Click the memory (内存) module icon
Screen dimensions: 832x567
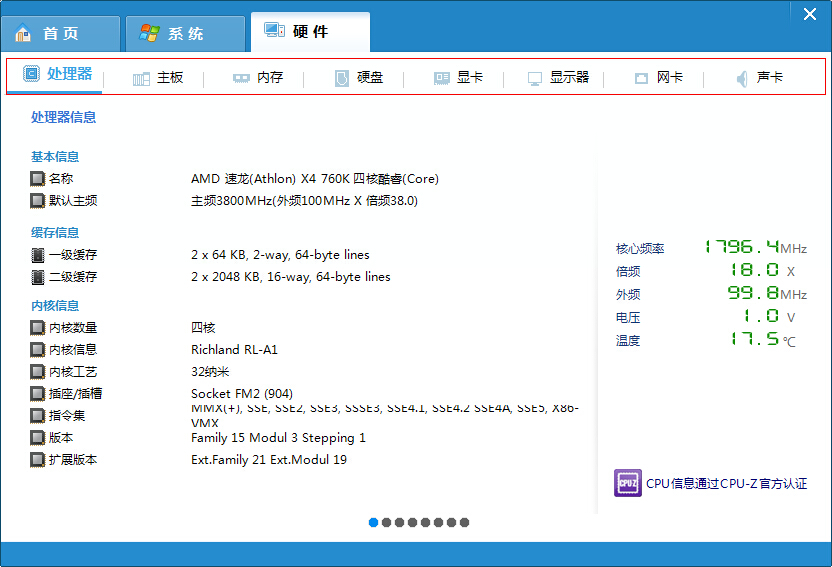241,78
